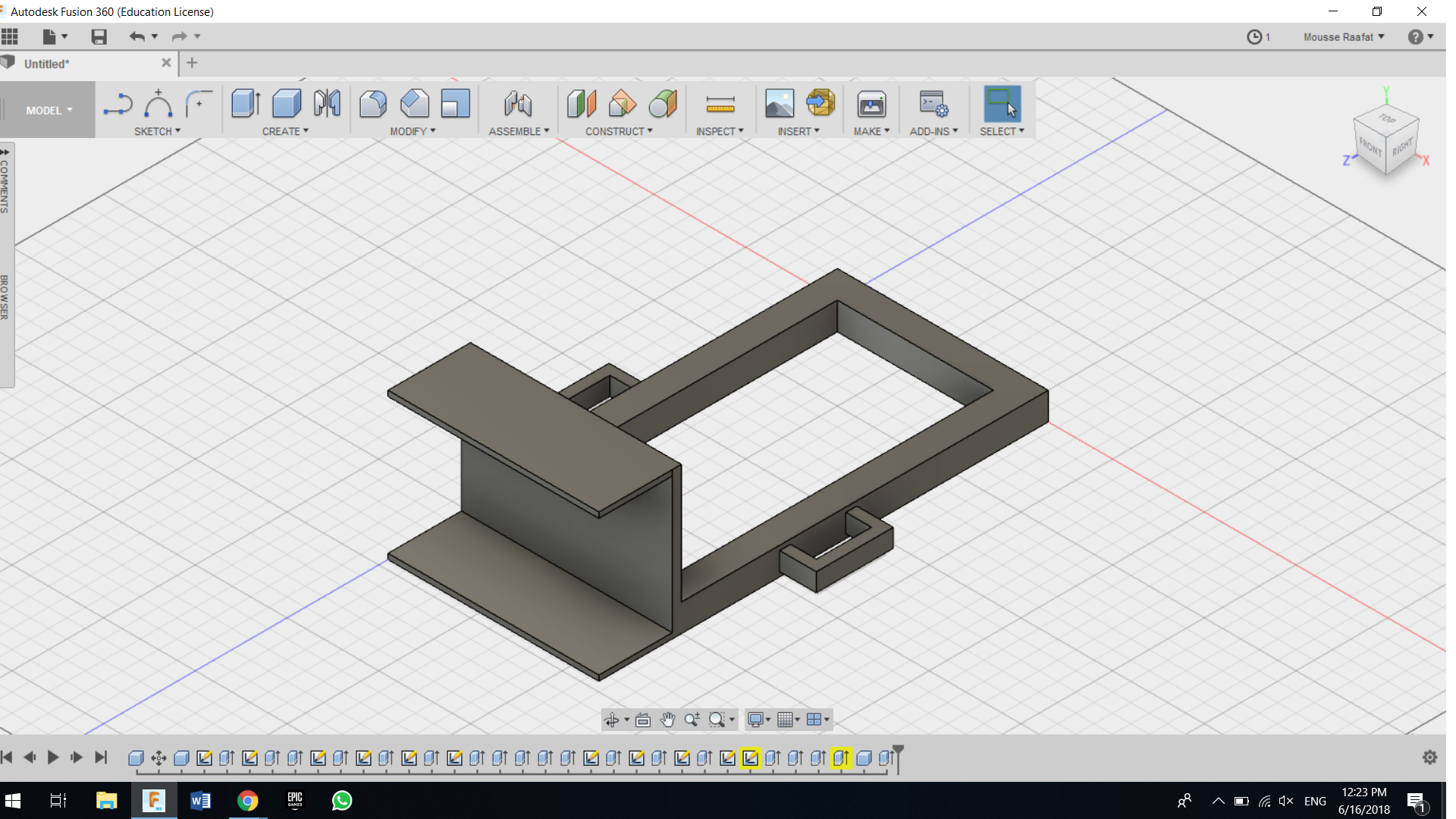Switch to the Untitled* tab
This screenshot has height=819, width=1456.
pyautogui.click(x=46, y=64)
